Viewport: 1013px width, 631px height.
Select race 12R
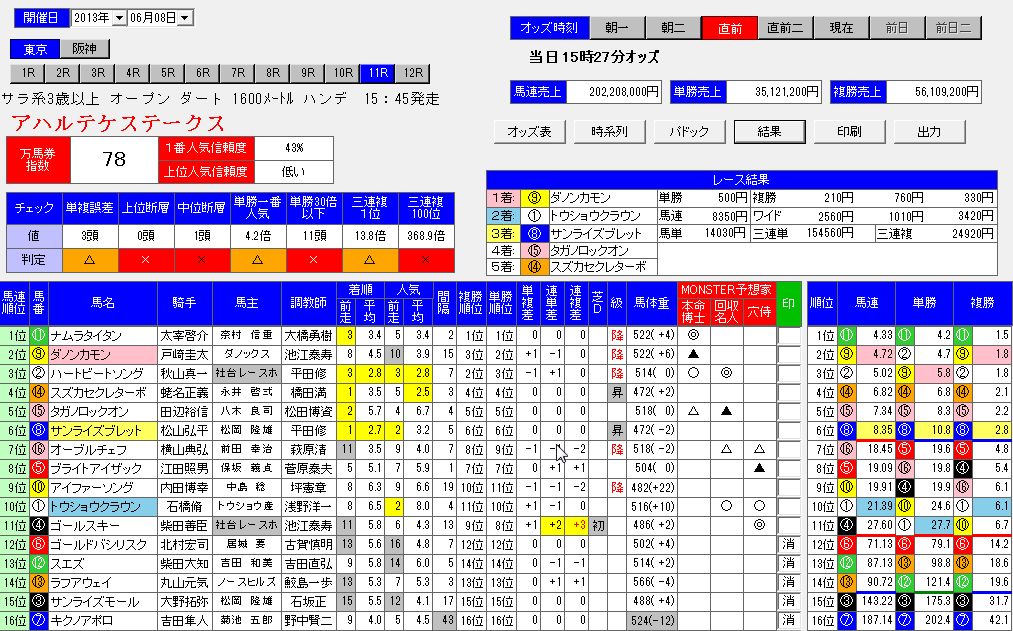pos(413,73)
